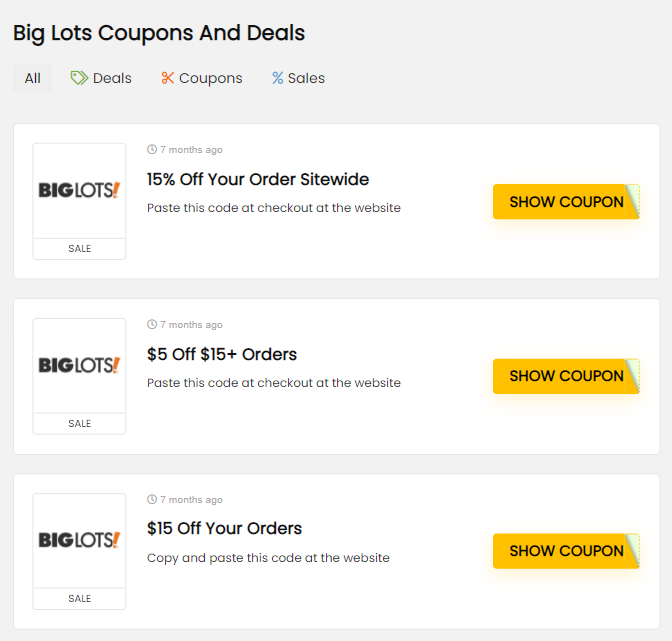This screenshot has height=641, width=672.
Task: Click Big Lots logo in first coupon card
Action: 79,190
